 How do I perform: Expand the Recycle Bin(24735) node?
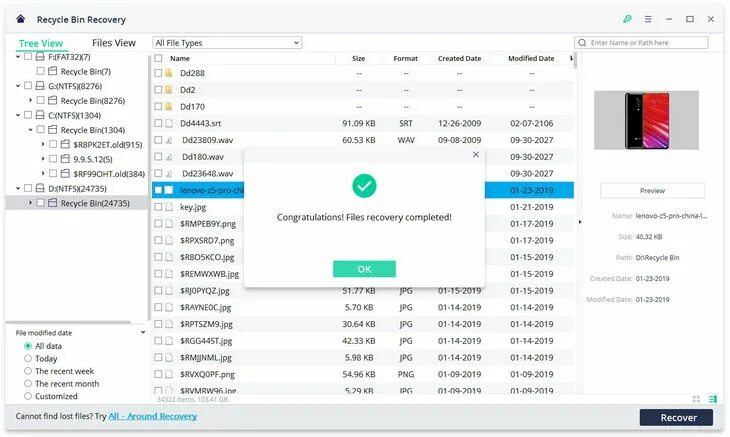coord(31,203)
